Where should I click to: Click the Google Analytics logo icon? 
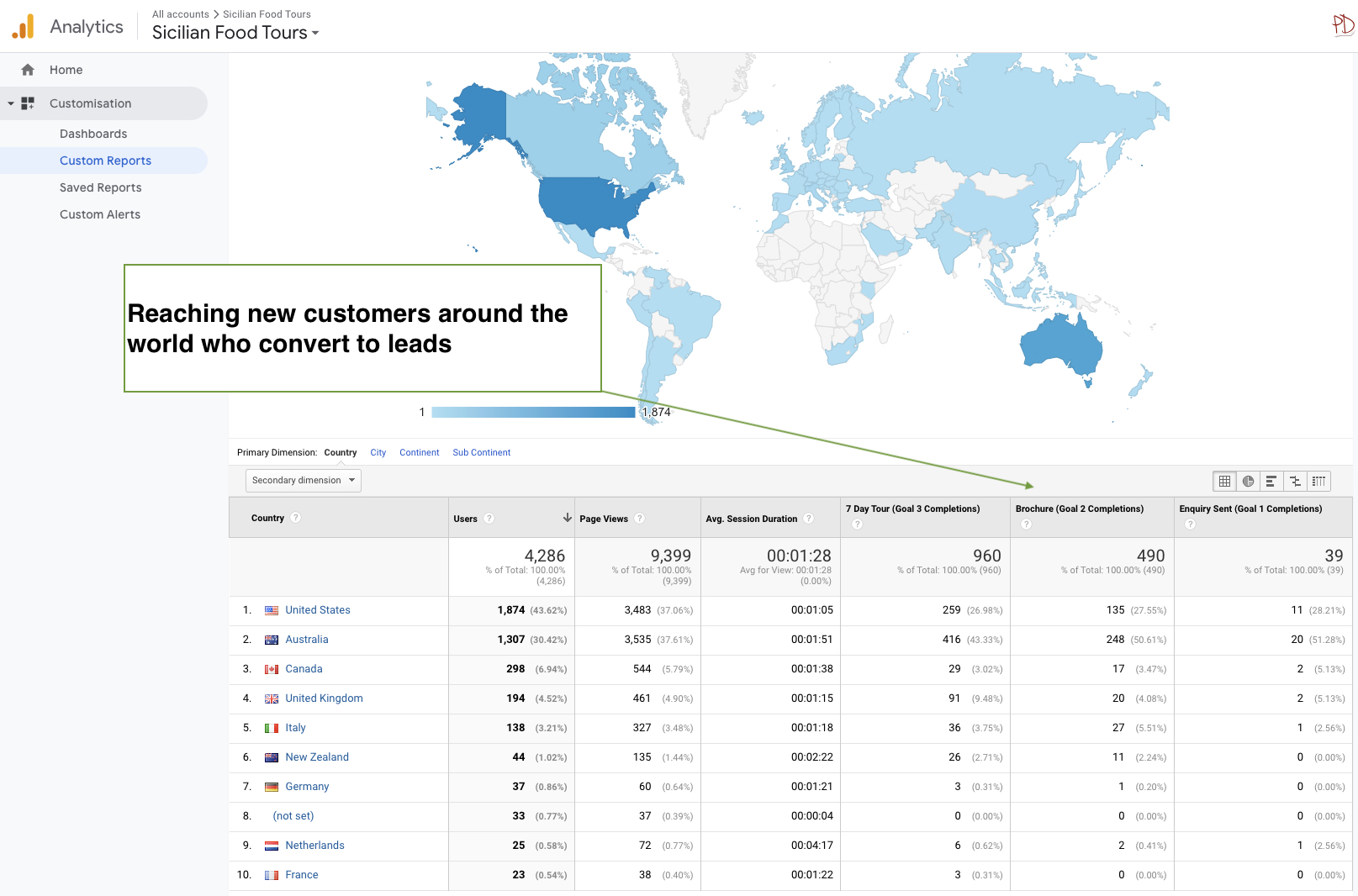[23, 26]
